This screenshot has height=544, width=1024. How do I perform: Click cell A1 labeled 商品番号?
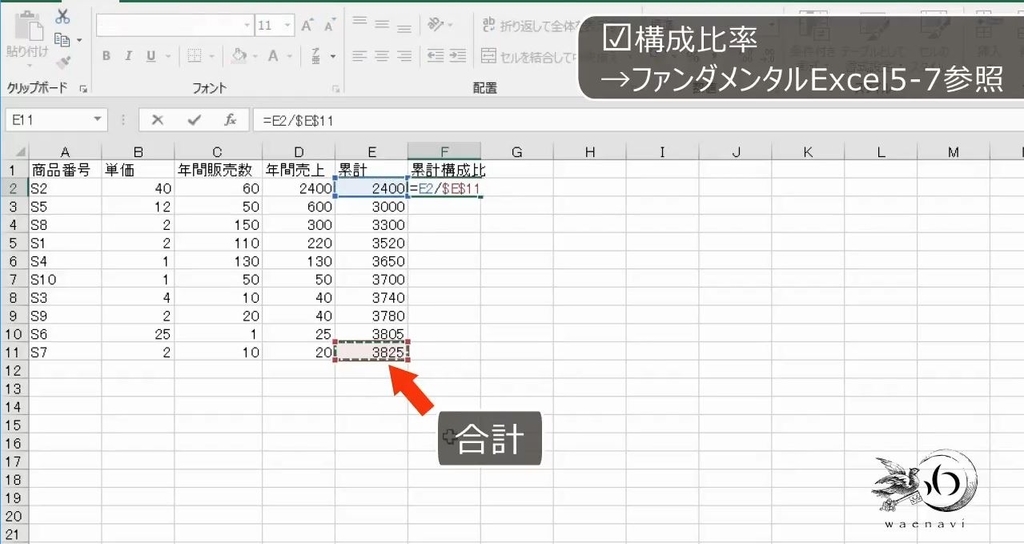coord(65,170)
